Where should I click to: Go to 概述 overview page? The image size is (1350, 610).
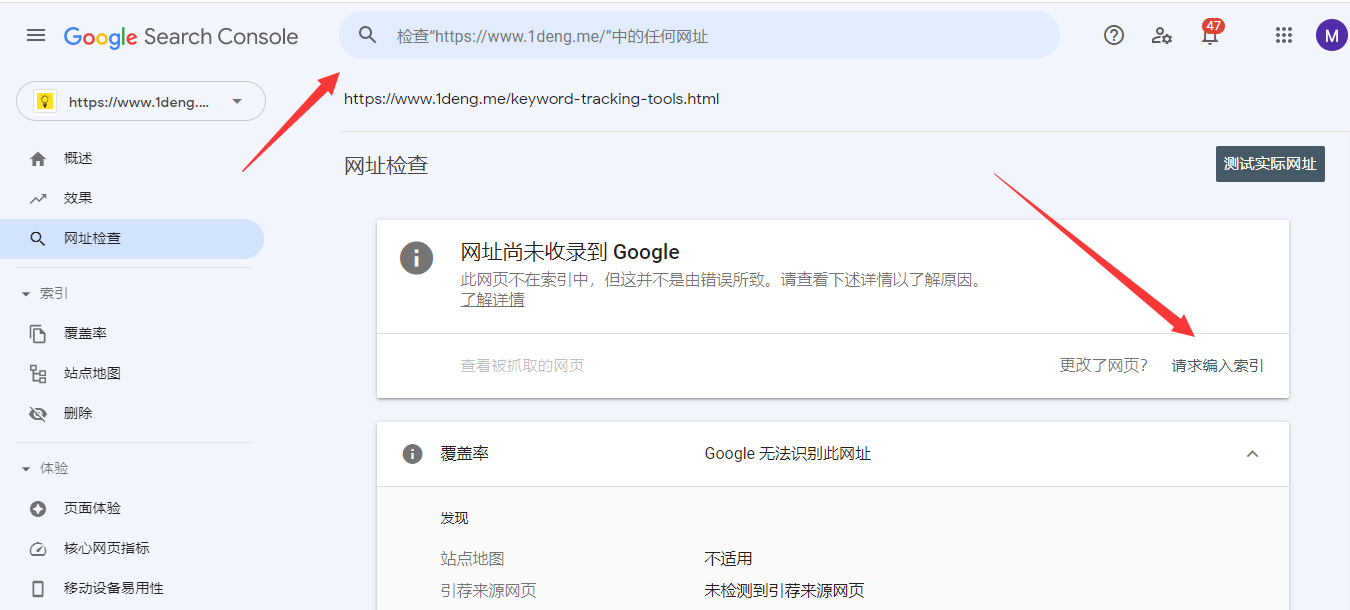78,158
